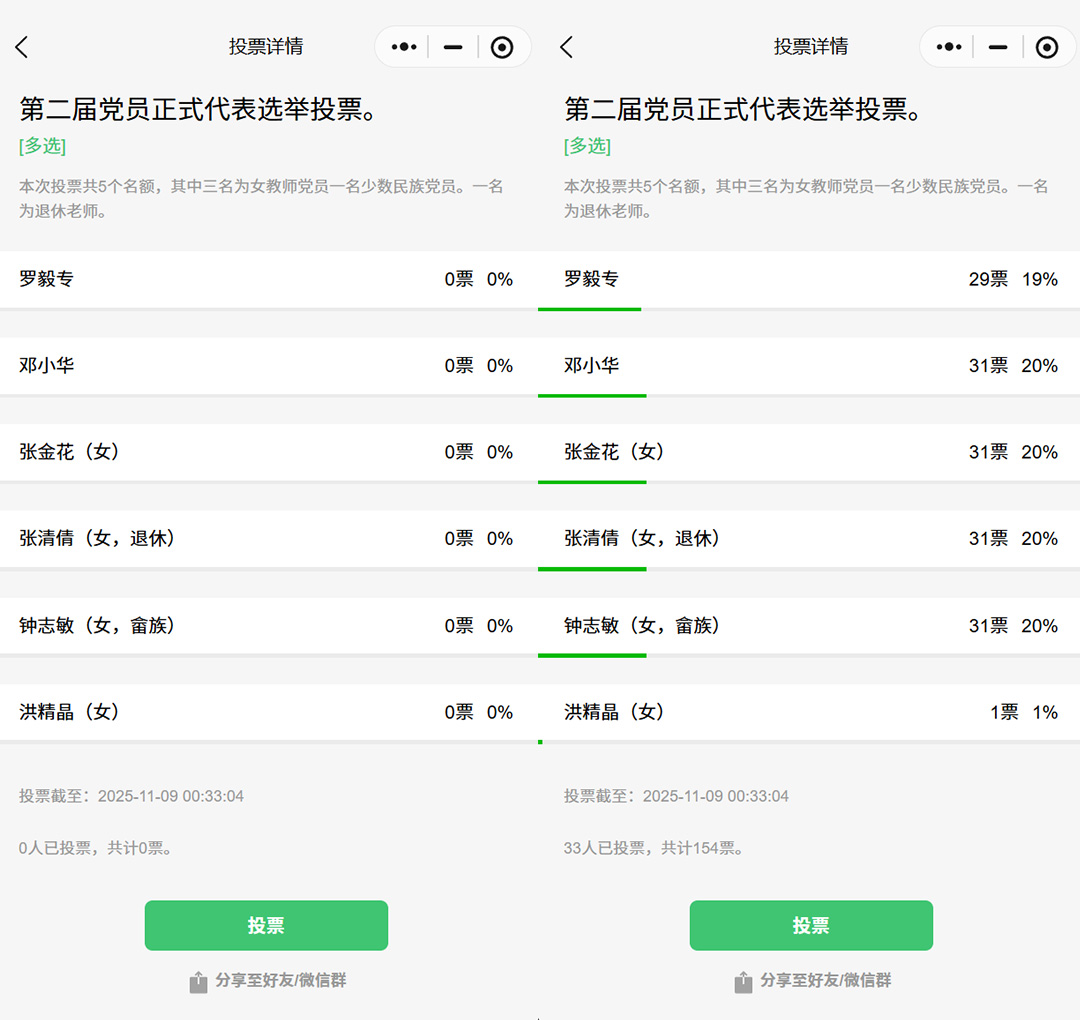Click share icon beside 分享至好友/微信群 in left panel
This screenshot has width=1080, height=1020.
coord(198,981)
